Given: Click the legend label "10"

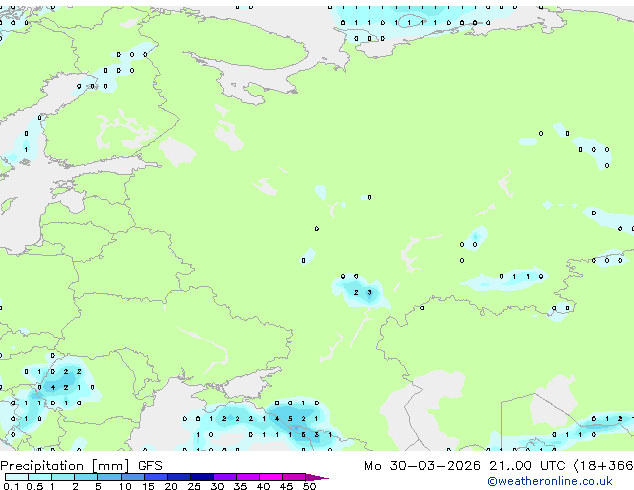Looking at the screenshot, I should pyautogui.click(x=125, y=486).
